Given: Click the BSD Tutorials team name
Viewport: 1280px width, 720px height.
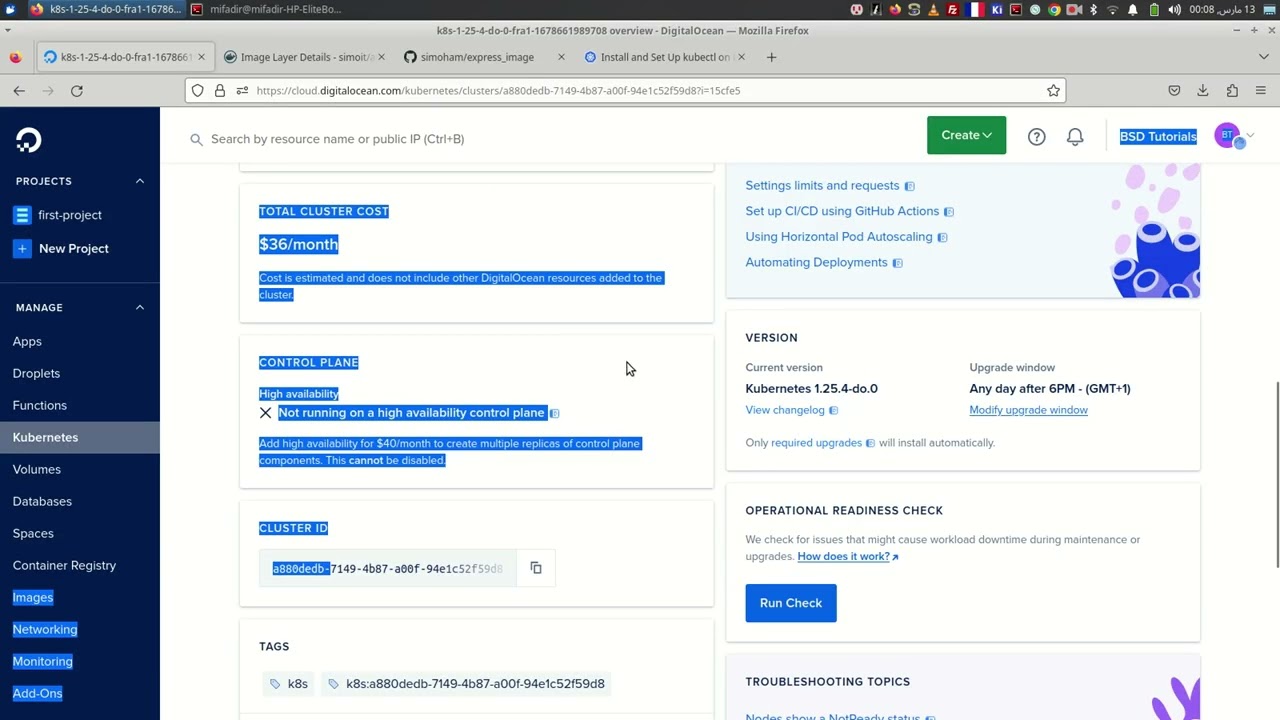Looking at the screenshot, I should point(1158,136).
